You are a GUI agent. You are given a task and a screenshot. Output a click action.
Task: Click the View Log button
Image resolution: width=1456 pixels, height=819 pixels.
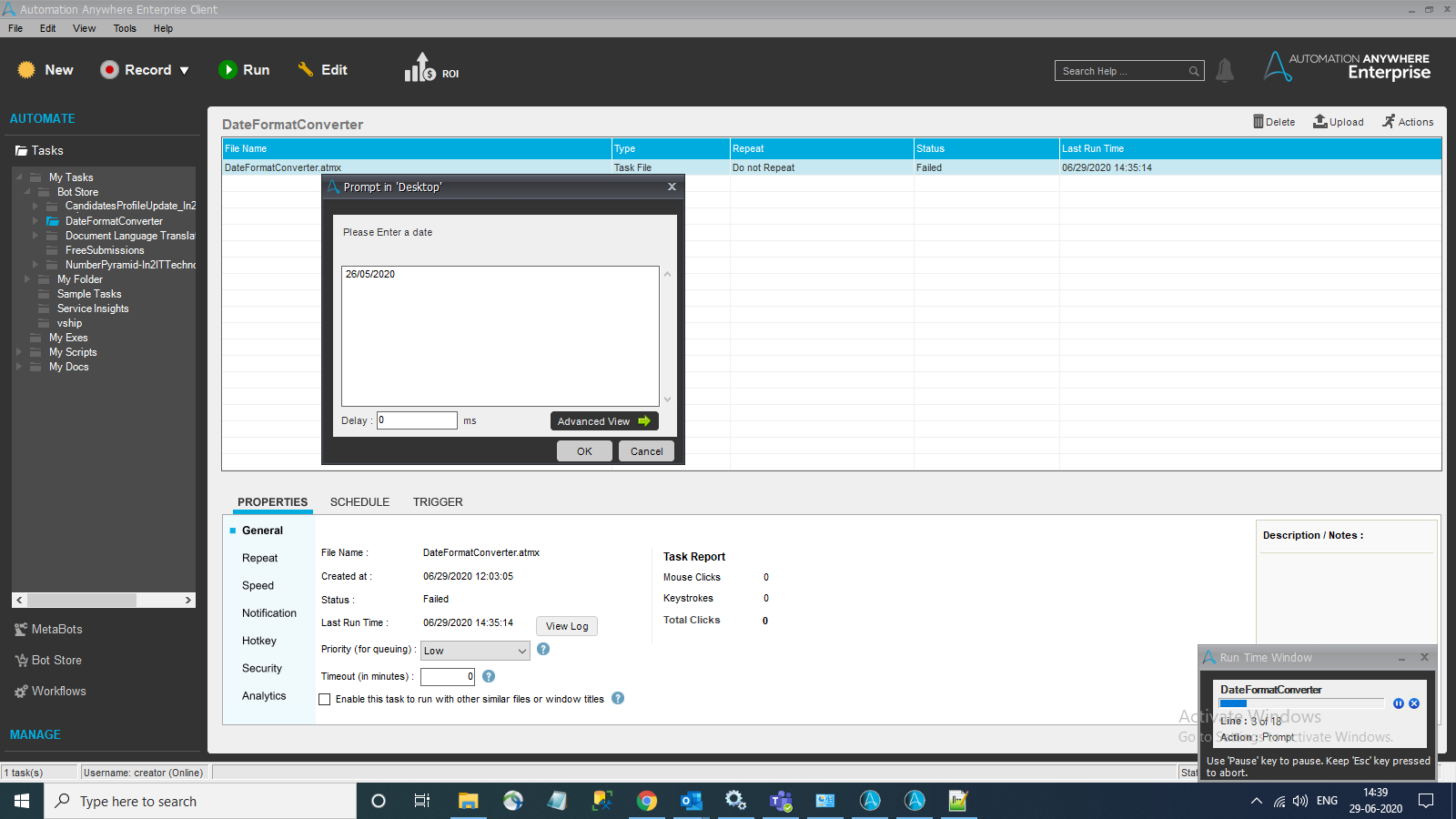pos(567,626)
